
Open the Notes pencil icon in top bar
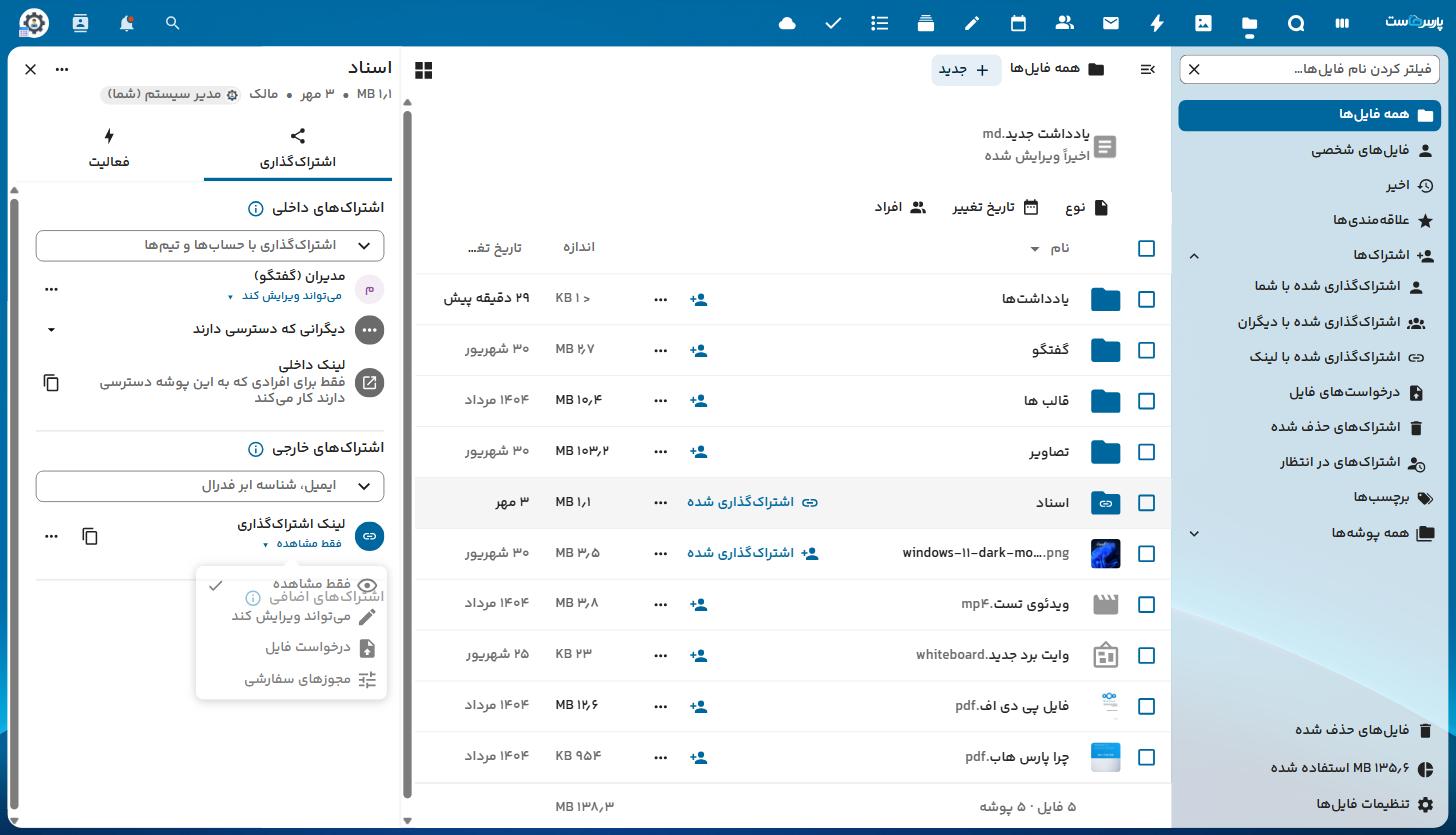pyautogui.click(x=972, y=23)
